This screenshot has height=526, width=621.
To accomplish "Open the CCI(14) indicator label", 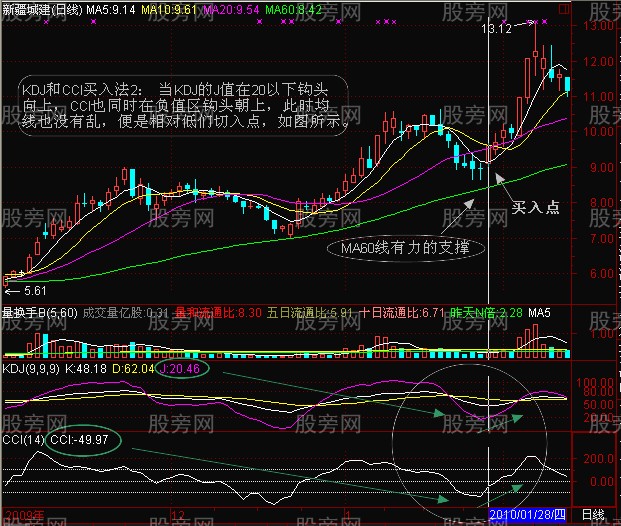I will coord(23,440).
